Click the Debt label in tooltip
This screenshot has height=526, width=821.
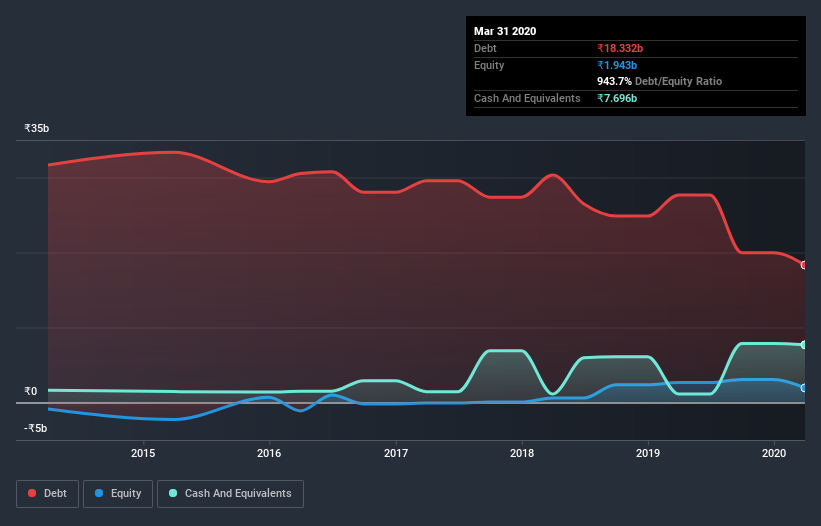click(485, 48)
